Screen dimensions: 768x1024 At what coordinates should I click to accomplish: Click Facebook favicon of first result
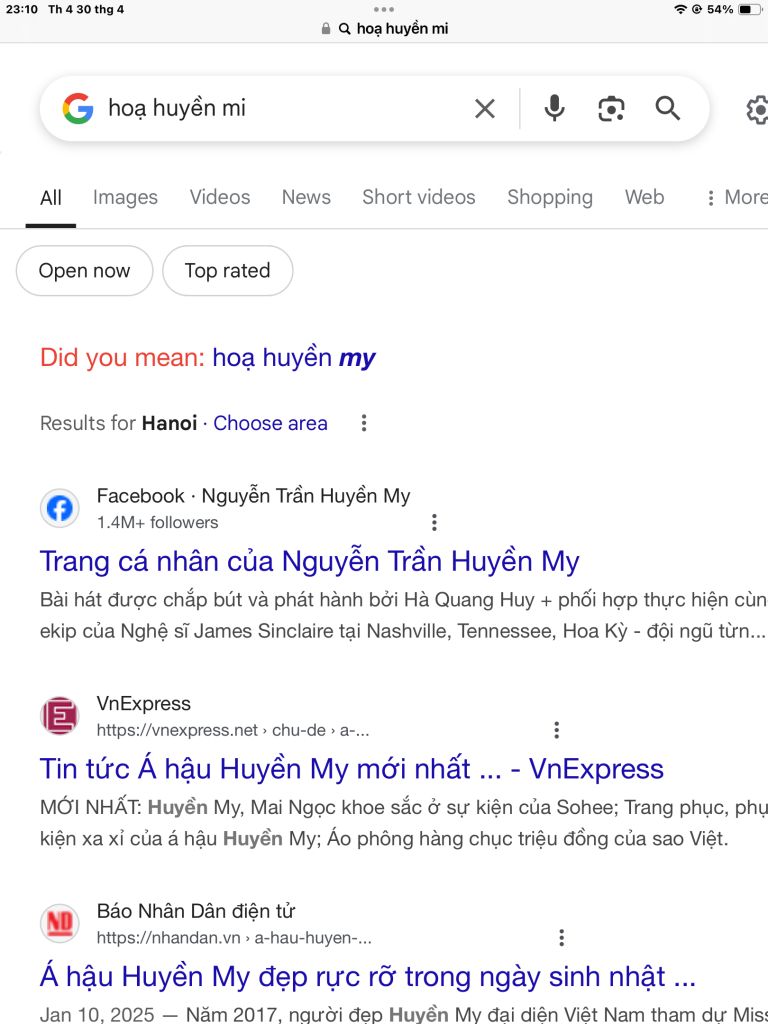tap(59, 508)
